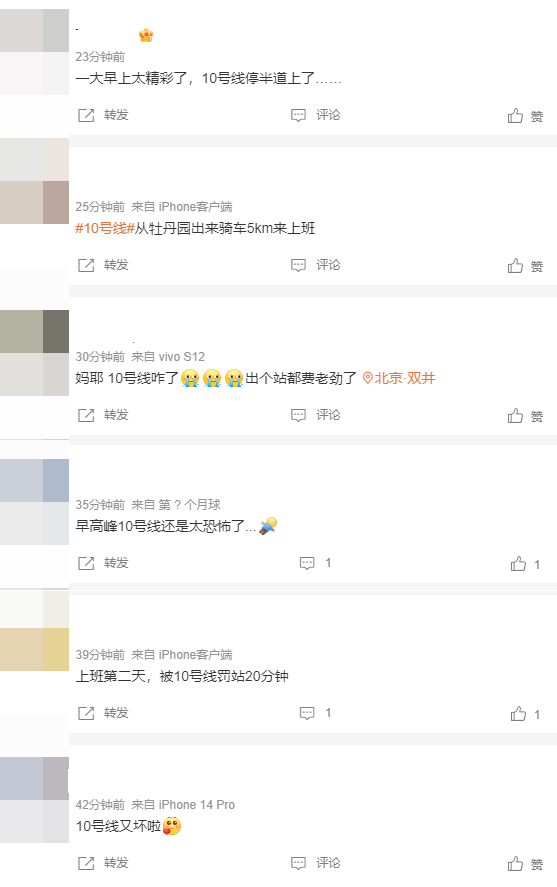The width and height of the screenshot is (557, 887).
Task: Open the single comment on 早高峰10号线 post
Action: (315, 563)
